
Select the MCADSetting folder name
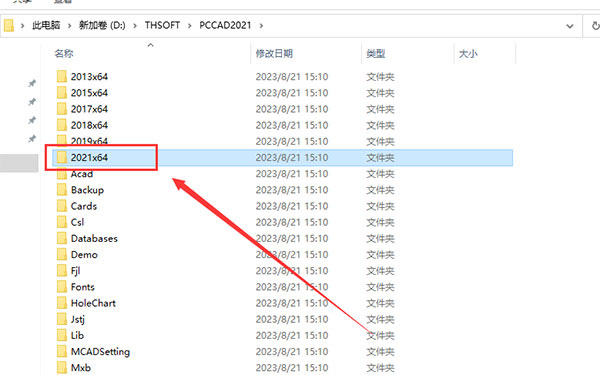pos(100,352)
